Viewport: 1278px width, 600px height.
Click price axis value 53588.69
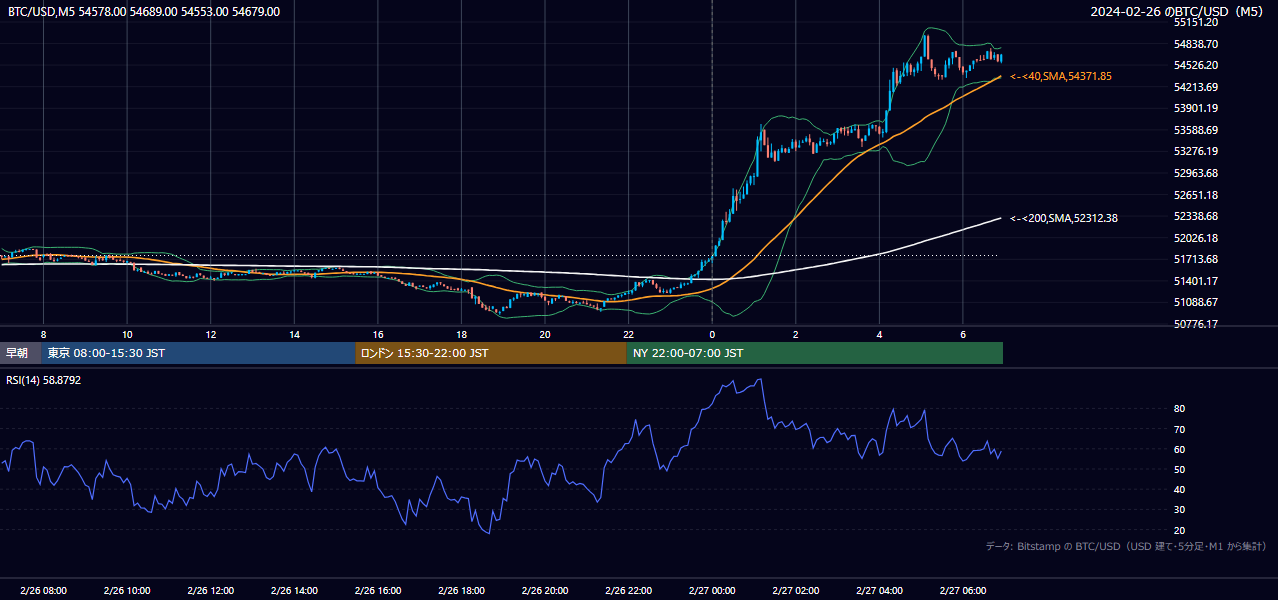[x=1195, y=130]
